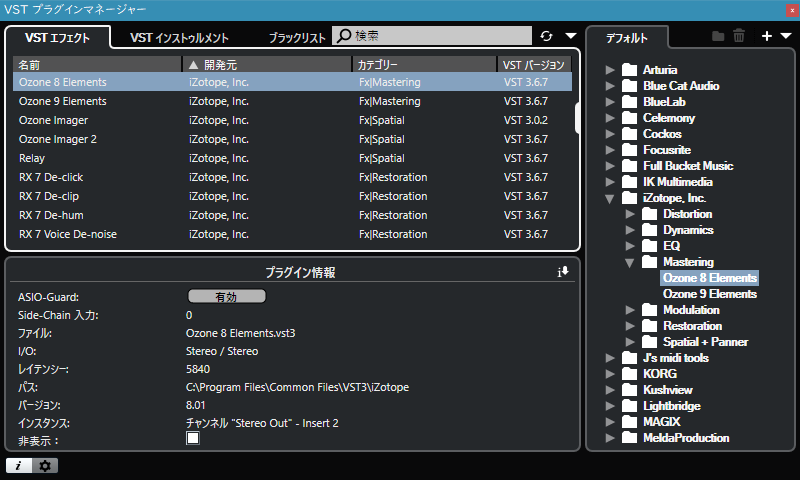Open the ブラックリスト tab
Screen dimensions: 800x480
tap(297, 38)
